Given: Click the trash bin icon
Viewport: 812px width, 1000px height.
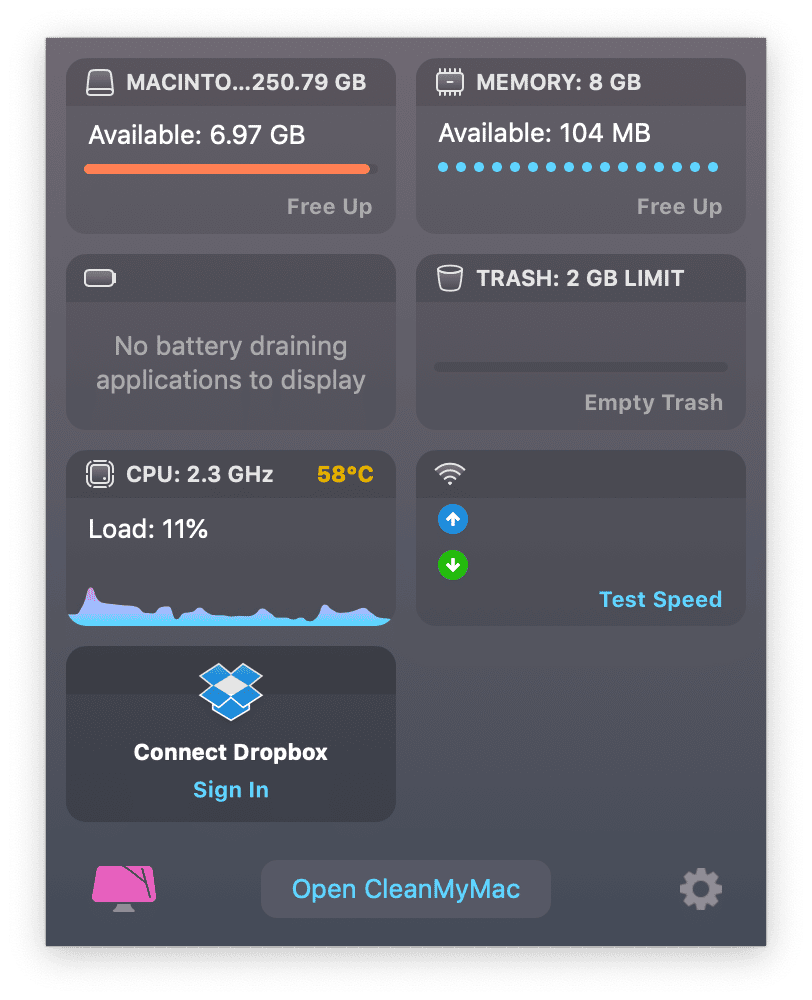Looking at the screenshot, I should [x=450, y=278].
